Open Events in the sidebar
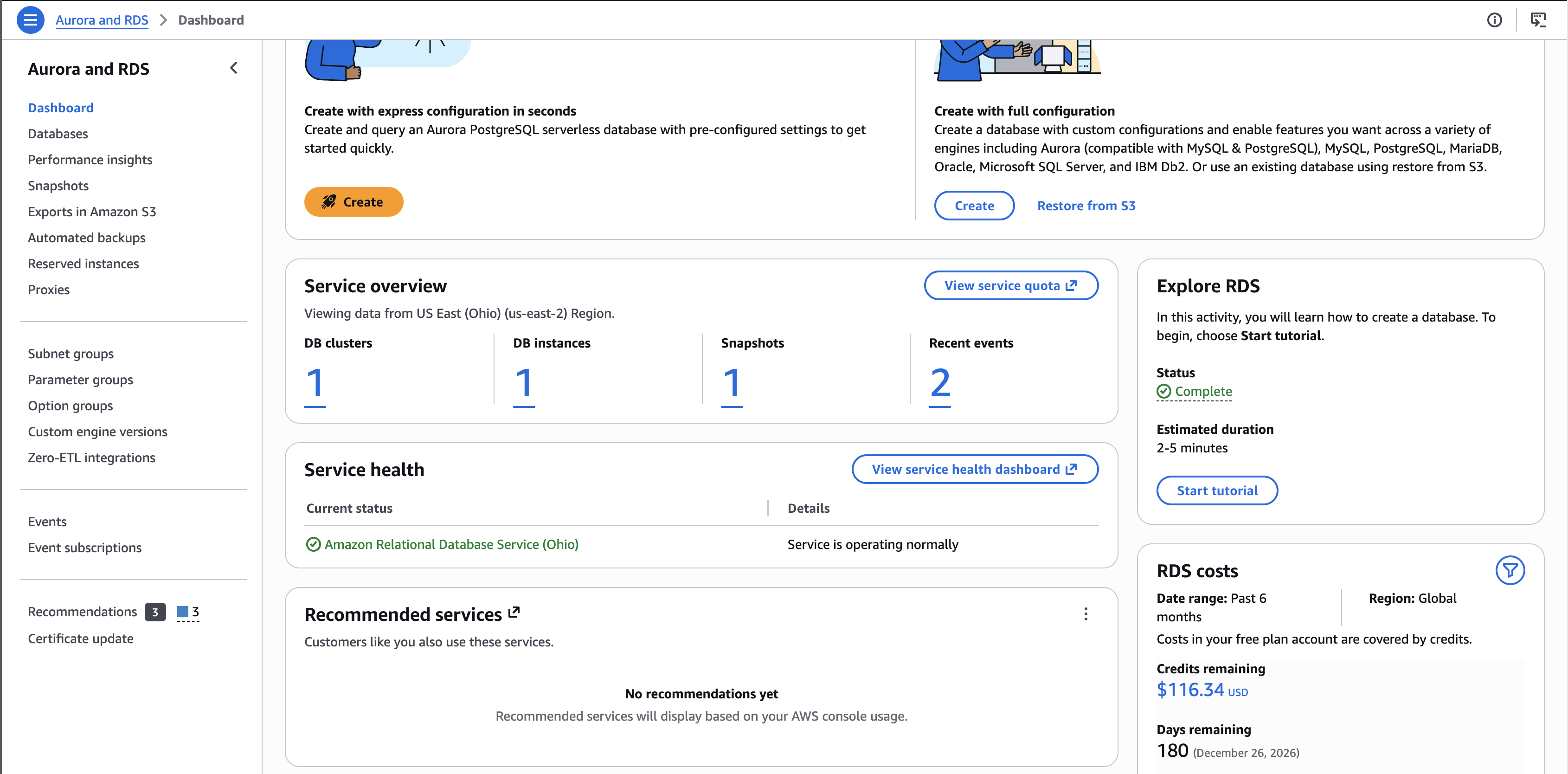 pyautogui.click(x=47, y=522)
